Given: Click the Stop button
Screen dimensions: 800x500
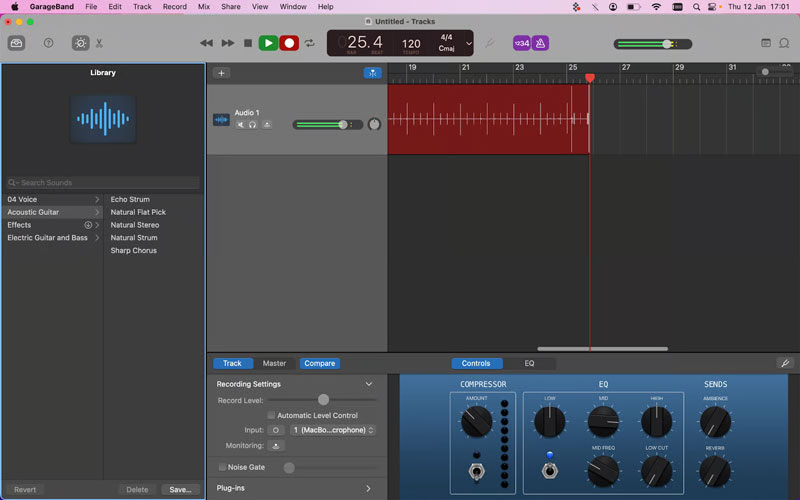Looking at the screenshot, I should pos(248,43).
